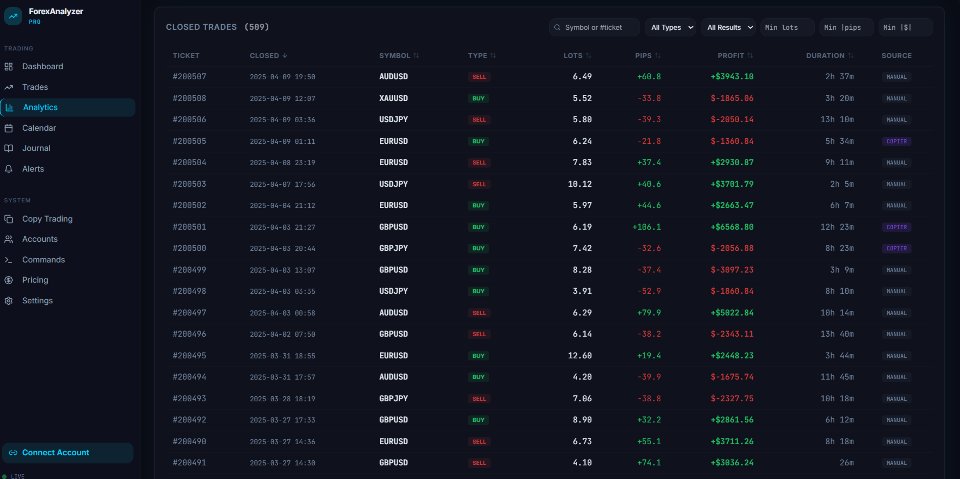Click lots value 12.60 in row #208495
960x479 pixels.
click(x=579, y=355)
